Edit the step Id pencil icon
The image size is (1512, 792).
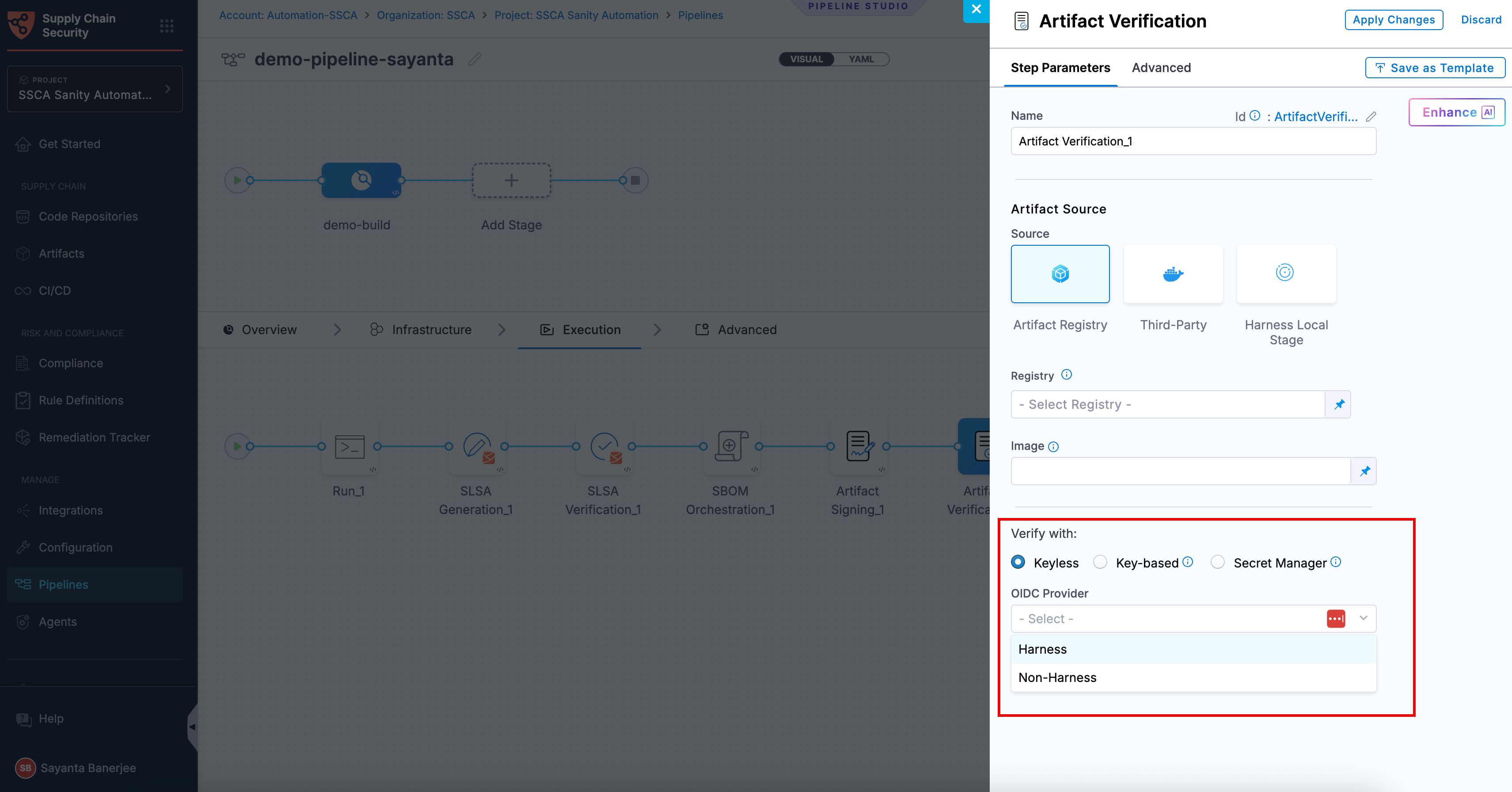1371,116
